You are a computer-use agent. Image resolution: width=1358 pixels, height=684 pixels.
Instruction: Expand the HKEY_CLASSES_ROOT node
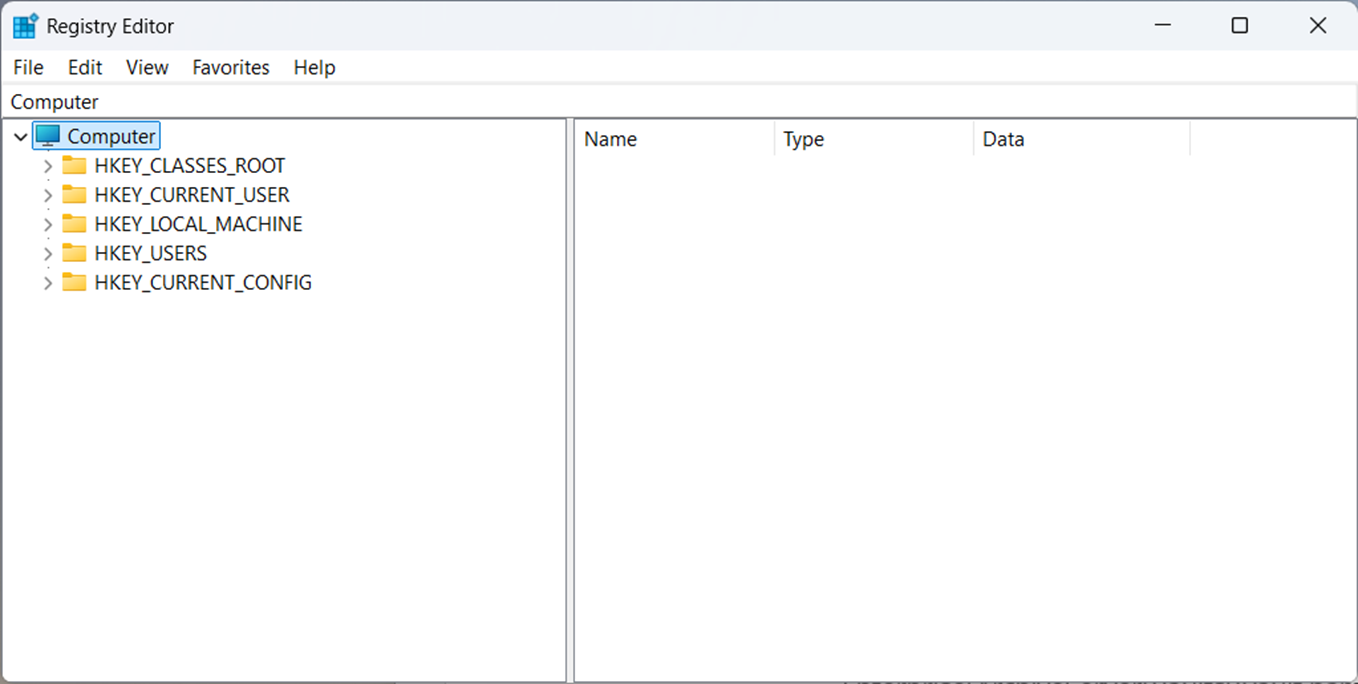coord(47,165)
